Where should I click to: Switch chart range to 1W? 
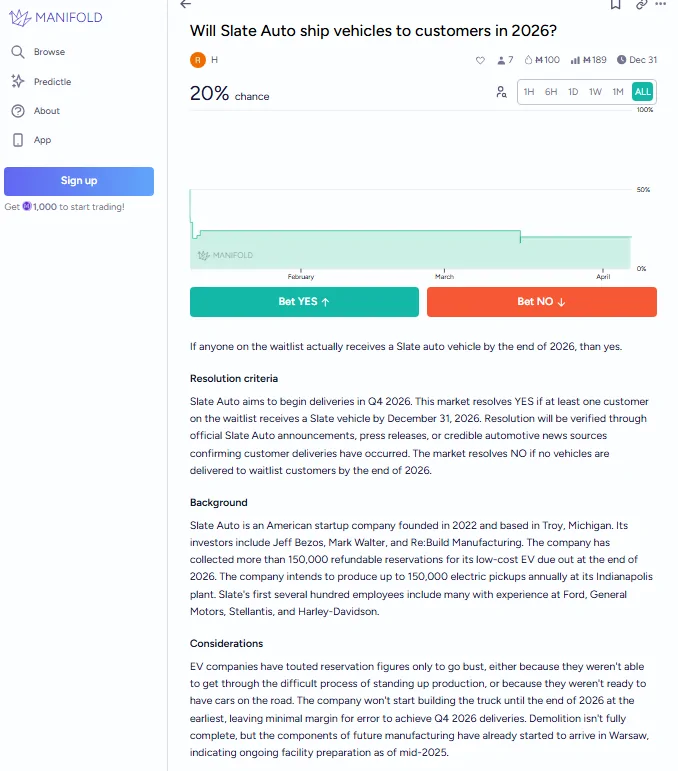595,92
